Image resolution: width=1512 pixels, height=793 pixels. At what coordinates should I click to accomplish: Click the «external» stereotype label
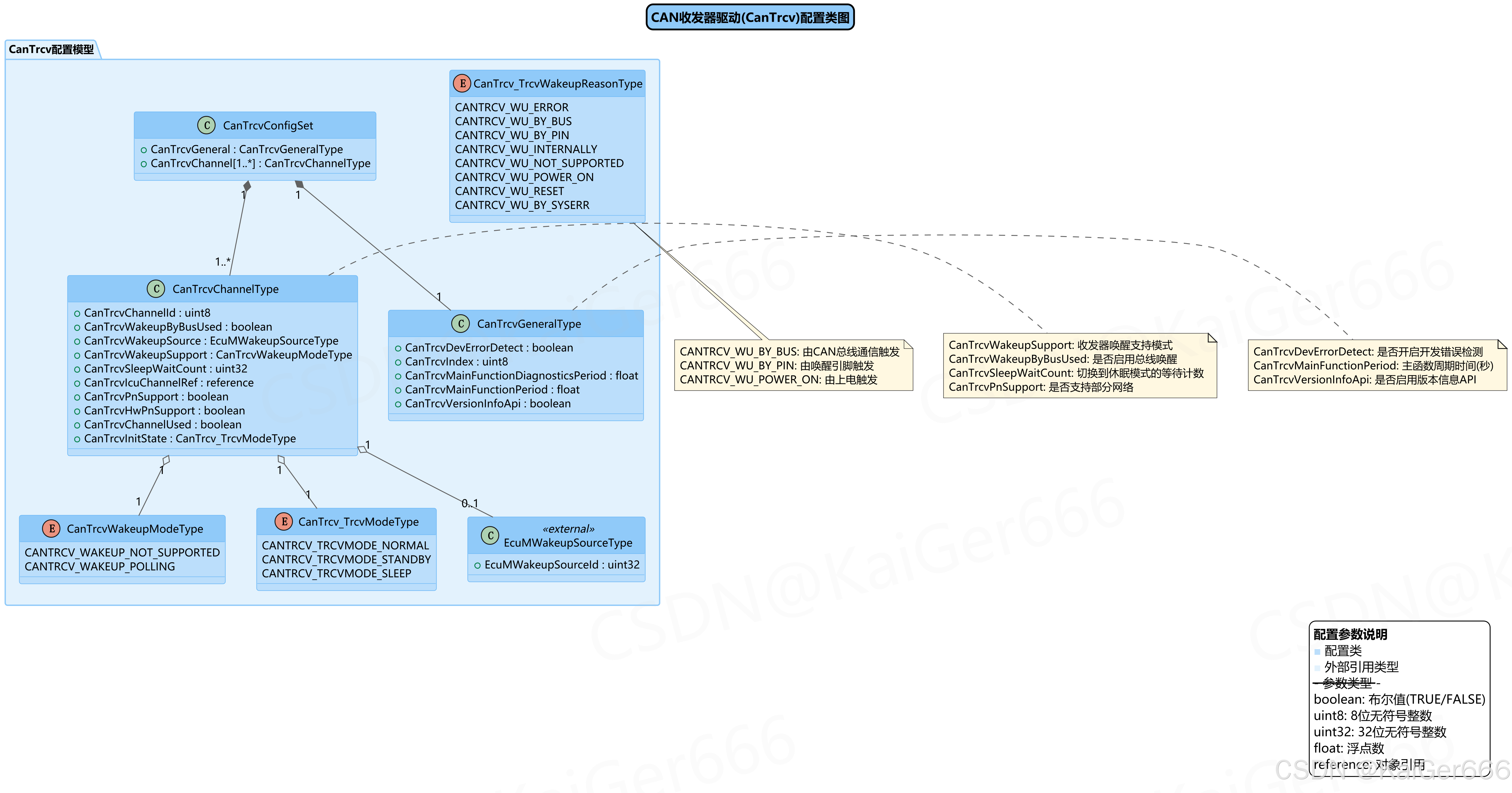568,529
